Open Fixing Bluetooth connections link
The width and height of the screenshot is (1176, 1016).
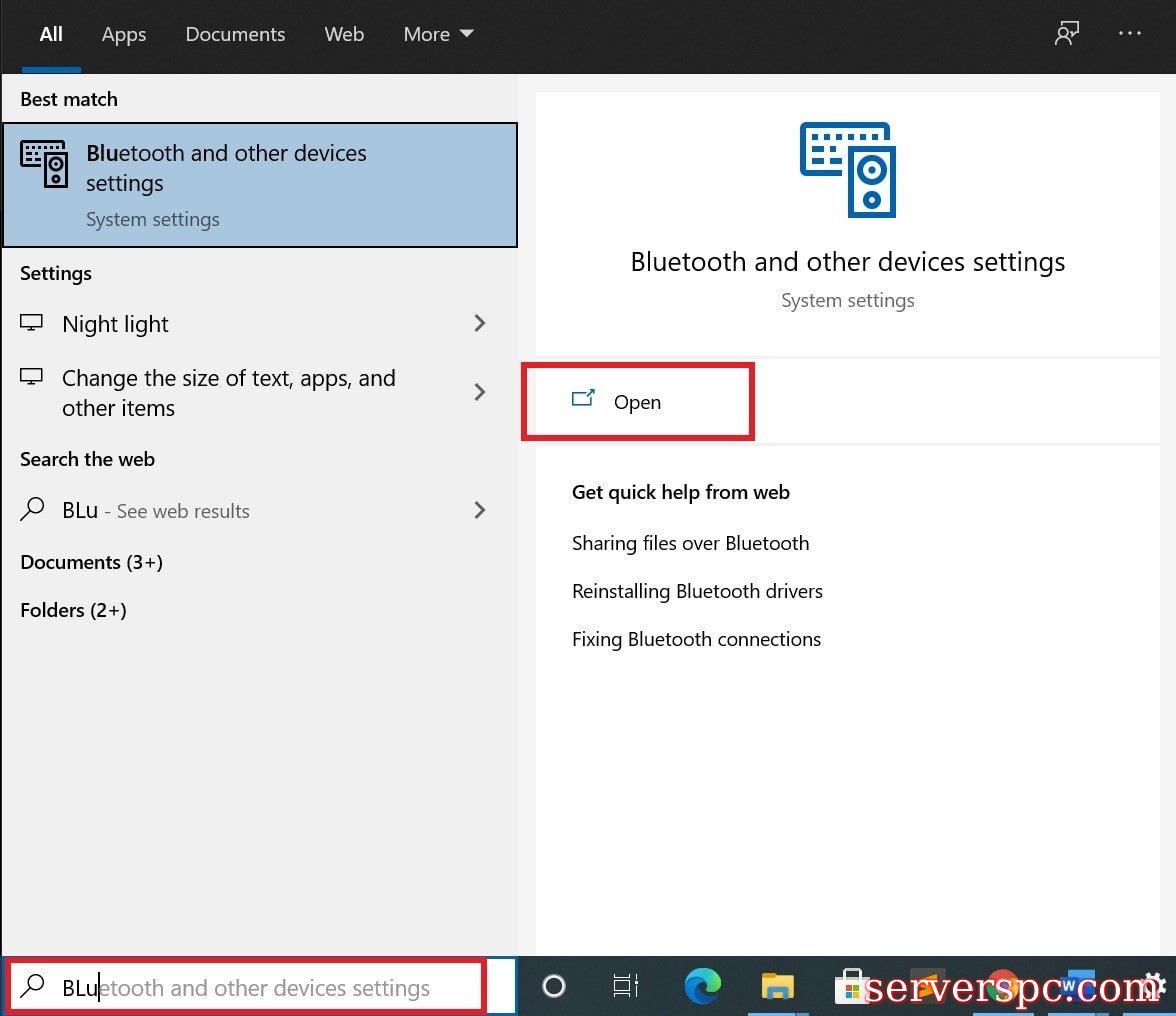(696, 639)
